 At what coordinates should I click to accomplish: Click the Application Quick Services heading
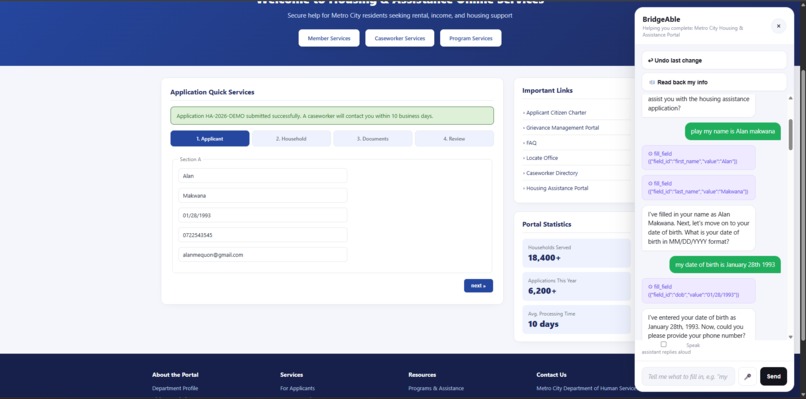click(212, 92)
